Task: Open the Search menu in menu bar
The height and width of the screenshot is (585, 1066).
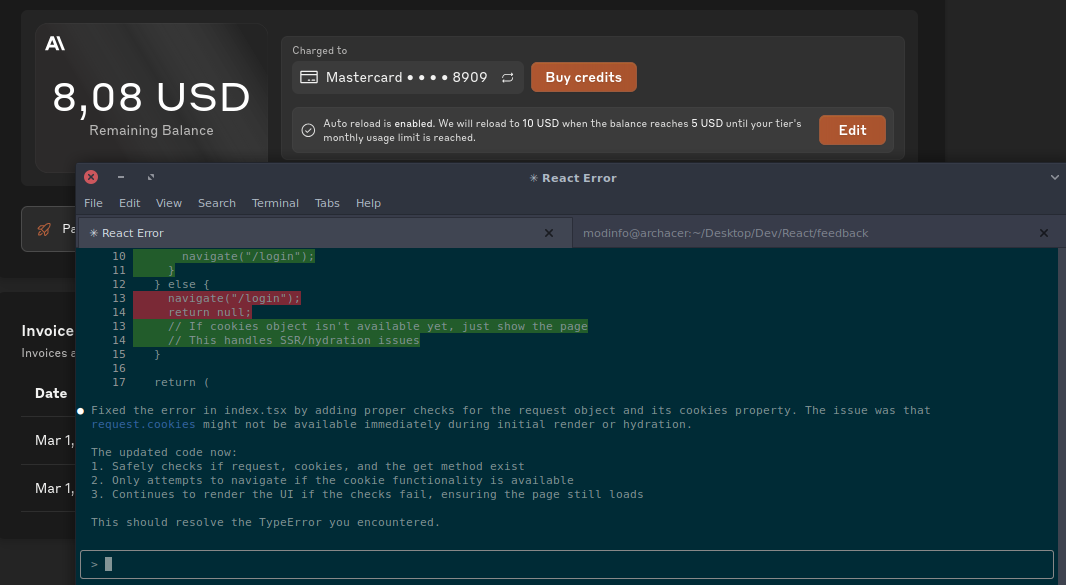Action: pyautogui.click(x=216, y=203)
